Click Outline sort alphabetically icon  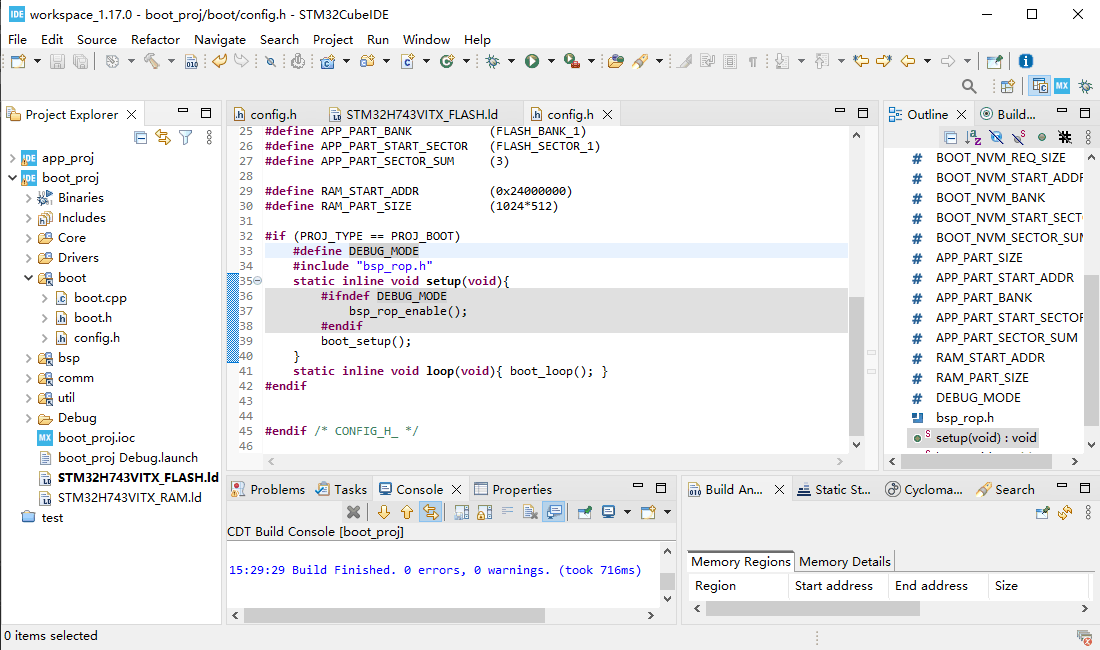click(x=973, y=137)
